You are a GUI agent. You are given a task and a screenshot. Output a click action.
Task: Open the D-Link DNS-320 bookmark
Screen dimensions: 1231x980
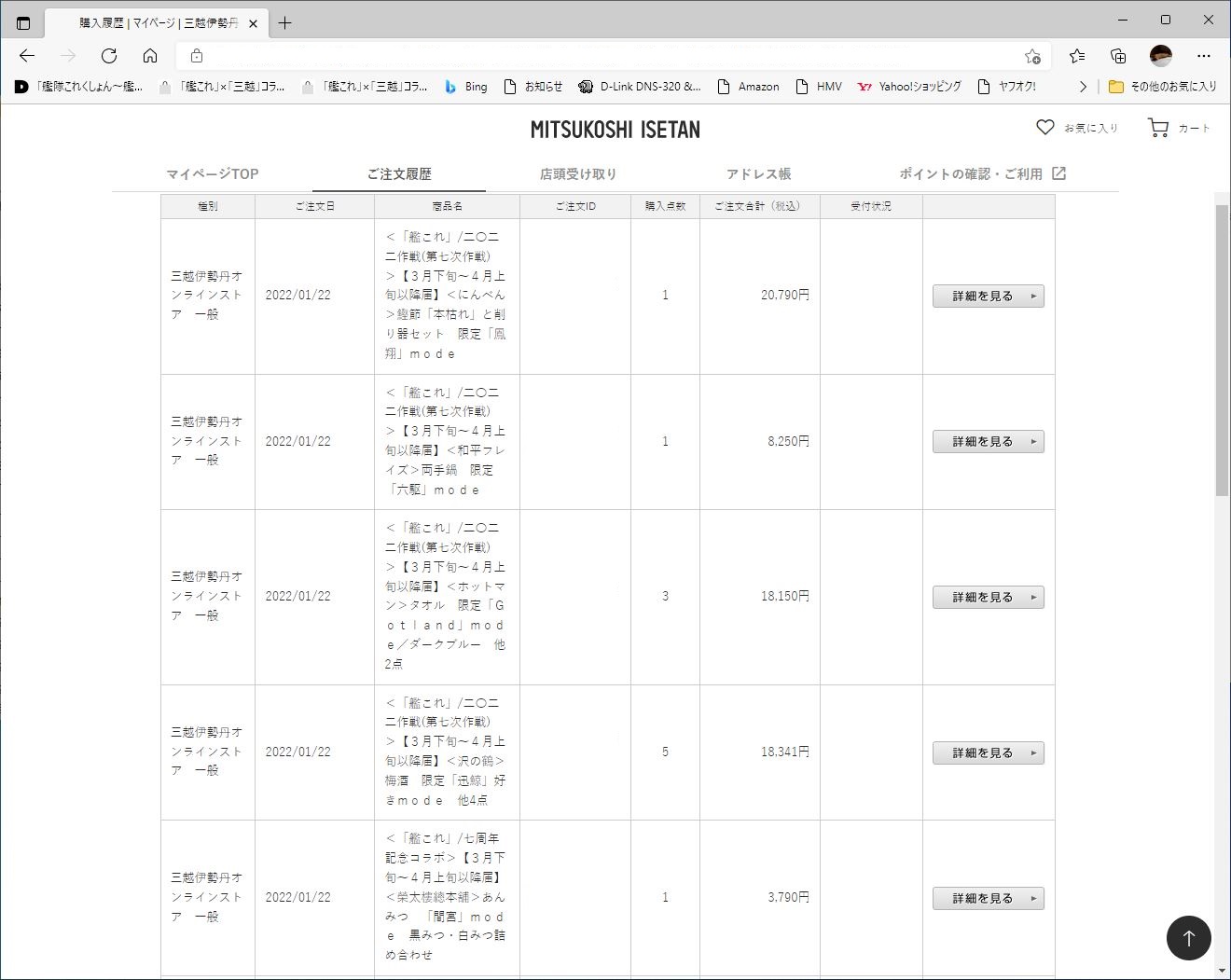click(640, 87)
